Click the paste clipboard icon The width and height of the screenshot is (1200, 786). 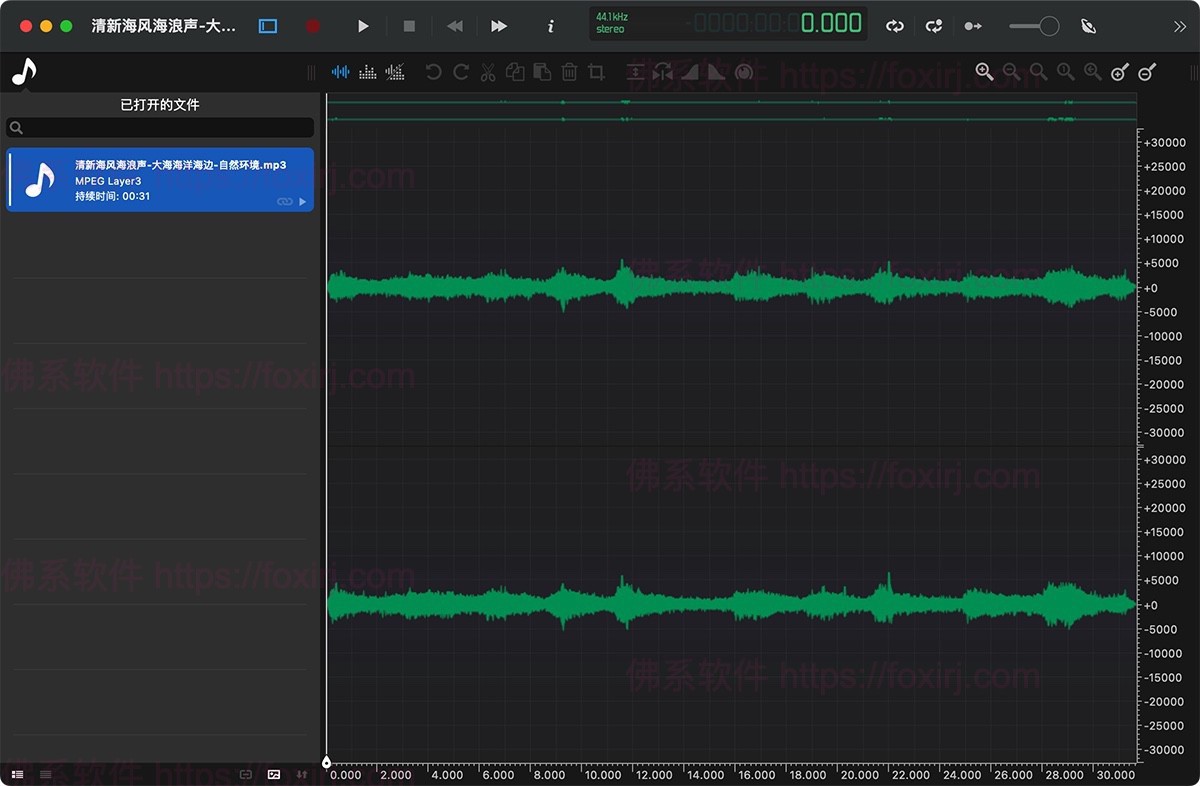pos(542,72)
